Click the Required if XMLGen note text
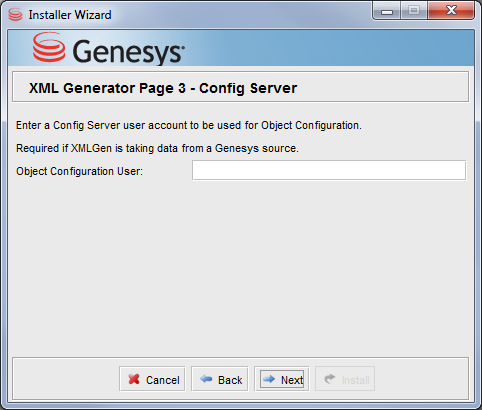 (x=157, y=148)
